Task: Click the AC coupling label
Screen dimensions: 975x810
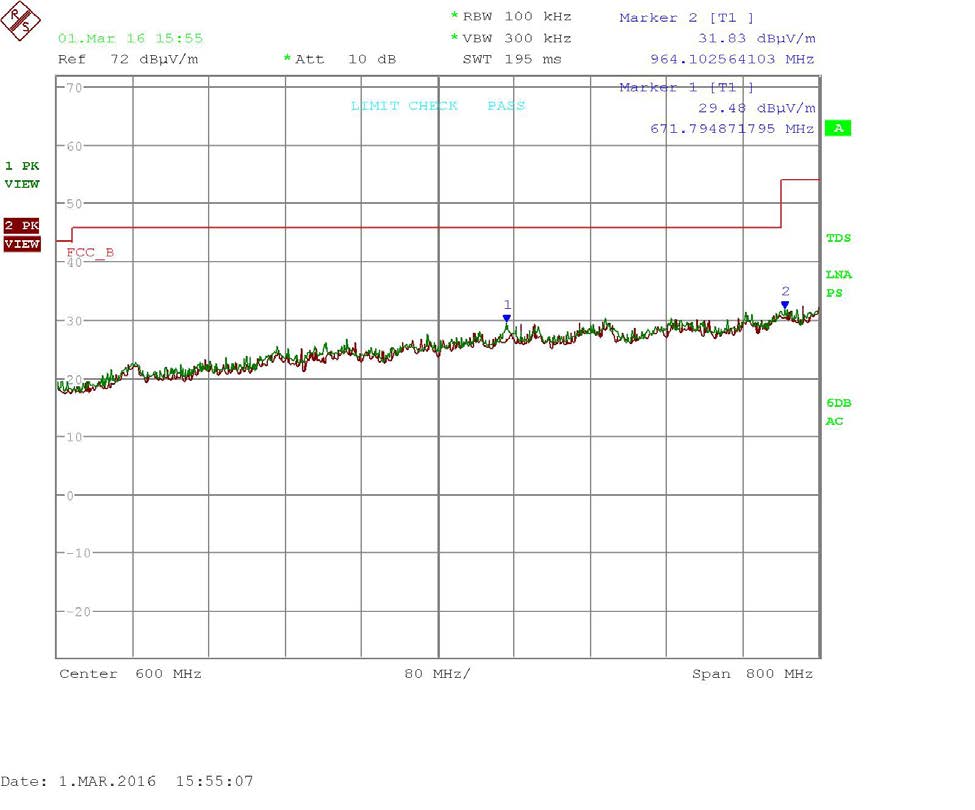Action: pos(834,421)
